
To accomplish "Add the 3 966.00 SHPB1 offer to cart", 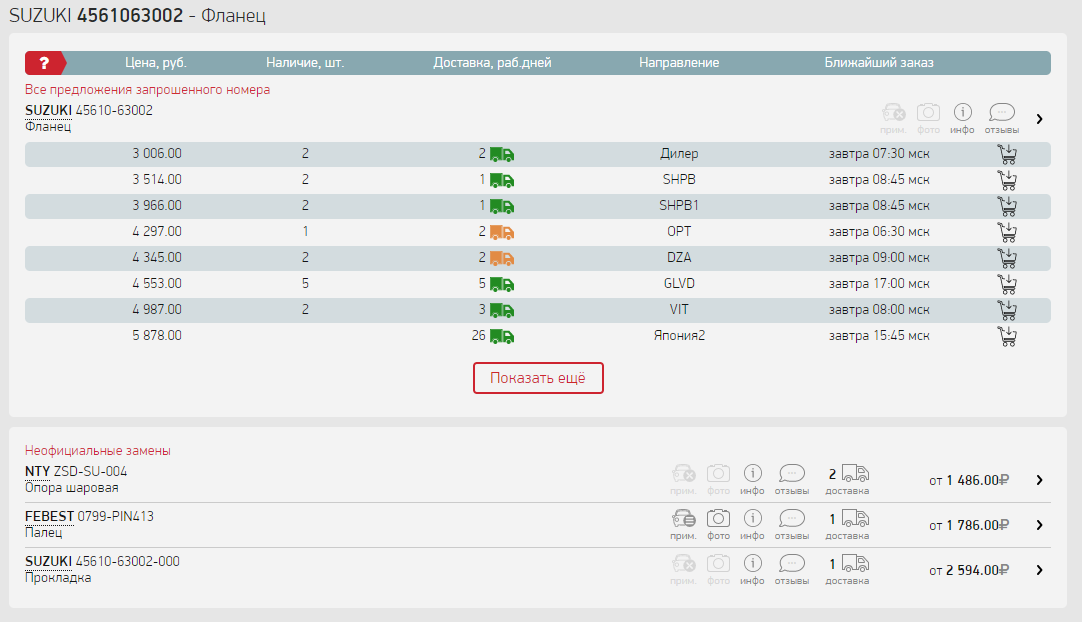I will click(x=1007, y=206).
